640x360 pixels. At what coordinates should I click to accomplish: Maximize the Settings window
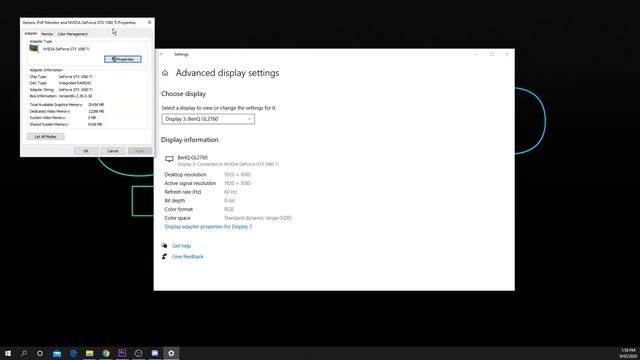[492, 54]
